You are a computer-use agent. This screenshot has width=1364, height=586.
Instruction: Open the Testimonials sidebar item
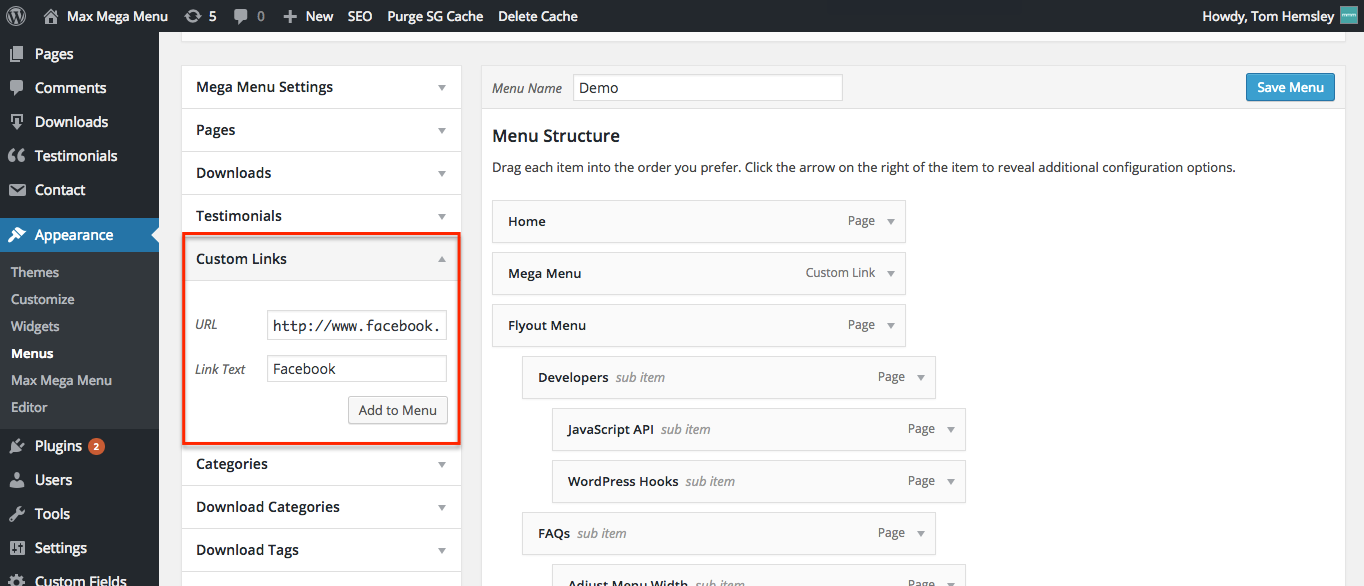(75, 156)
